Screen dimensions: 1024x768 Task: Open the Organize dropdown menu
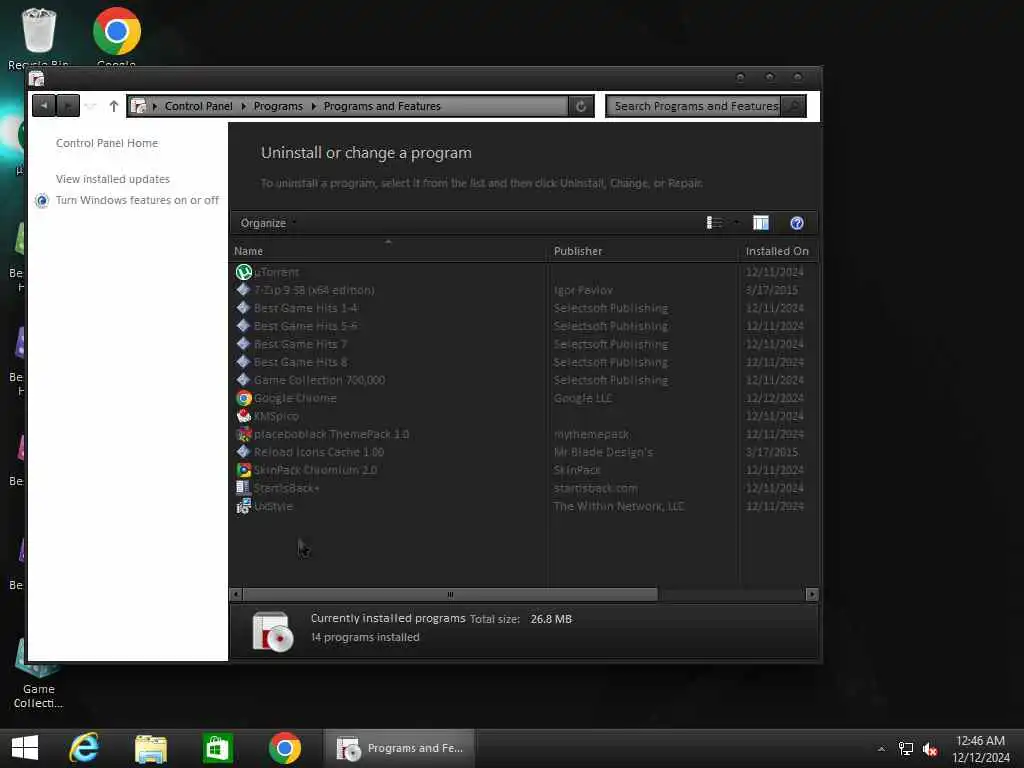(x=268, y=223)
